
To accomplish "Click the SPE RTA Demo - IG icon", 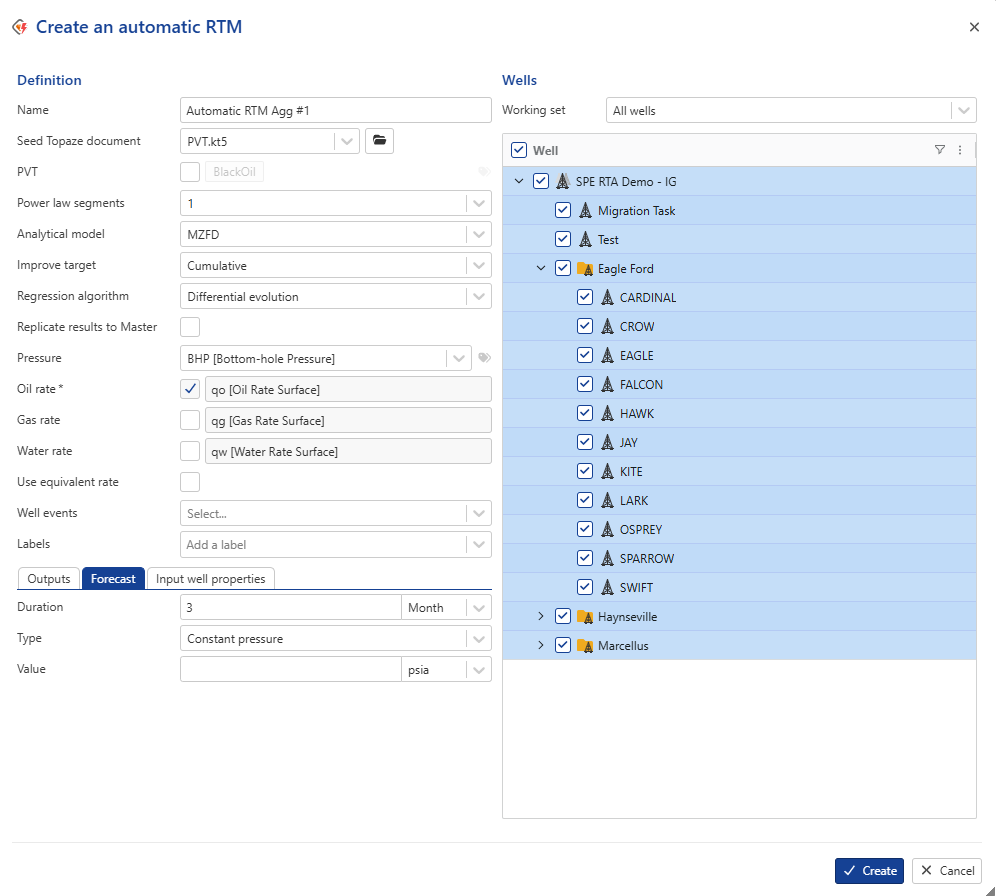I will pyautogui.click(x=563, y=182).
